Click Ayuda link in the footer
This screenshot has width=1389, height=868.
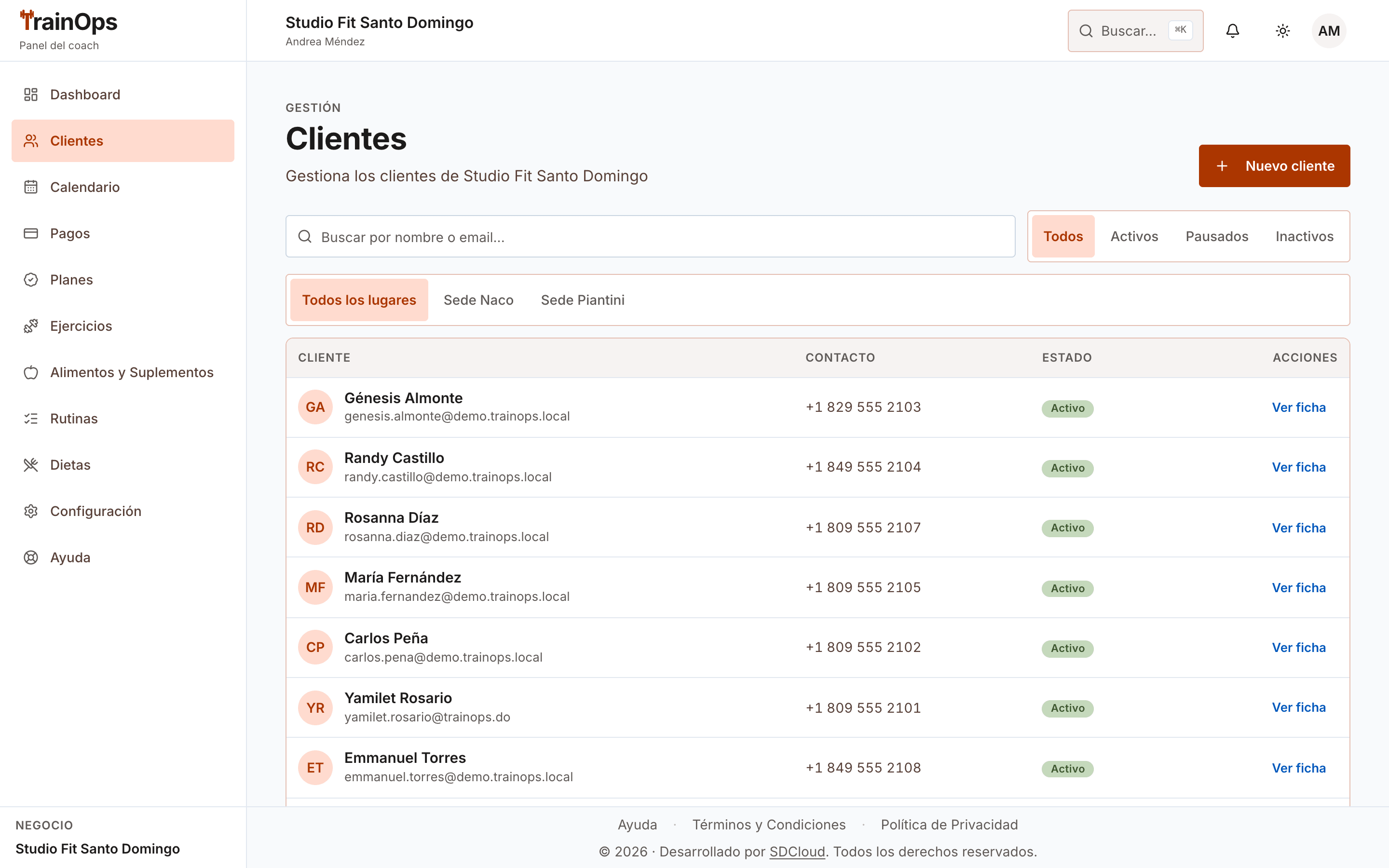click(x=637, y=825)
